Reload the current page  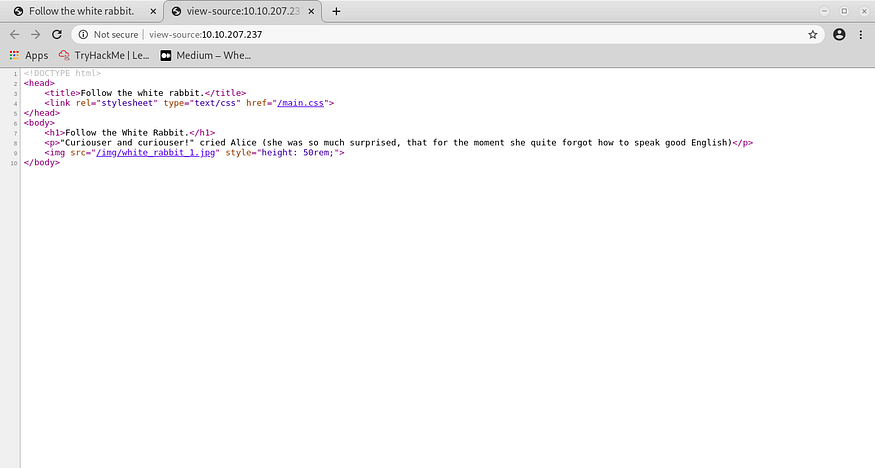point(57,35)
